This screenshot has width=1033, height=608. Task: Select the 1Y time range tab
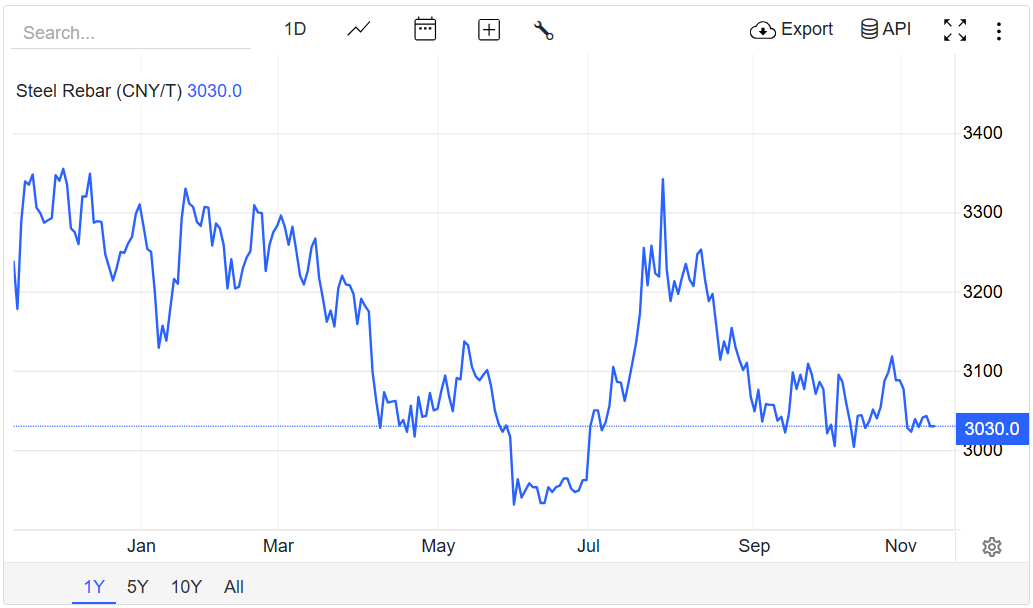coord(94,587)
